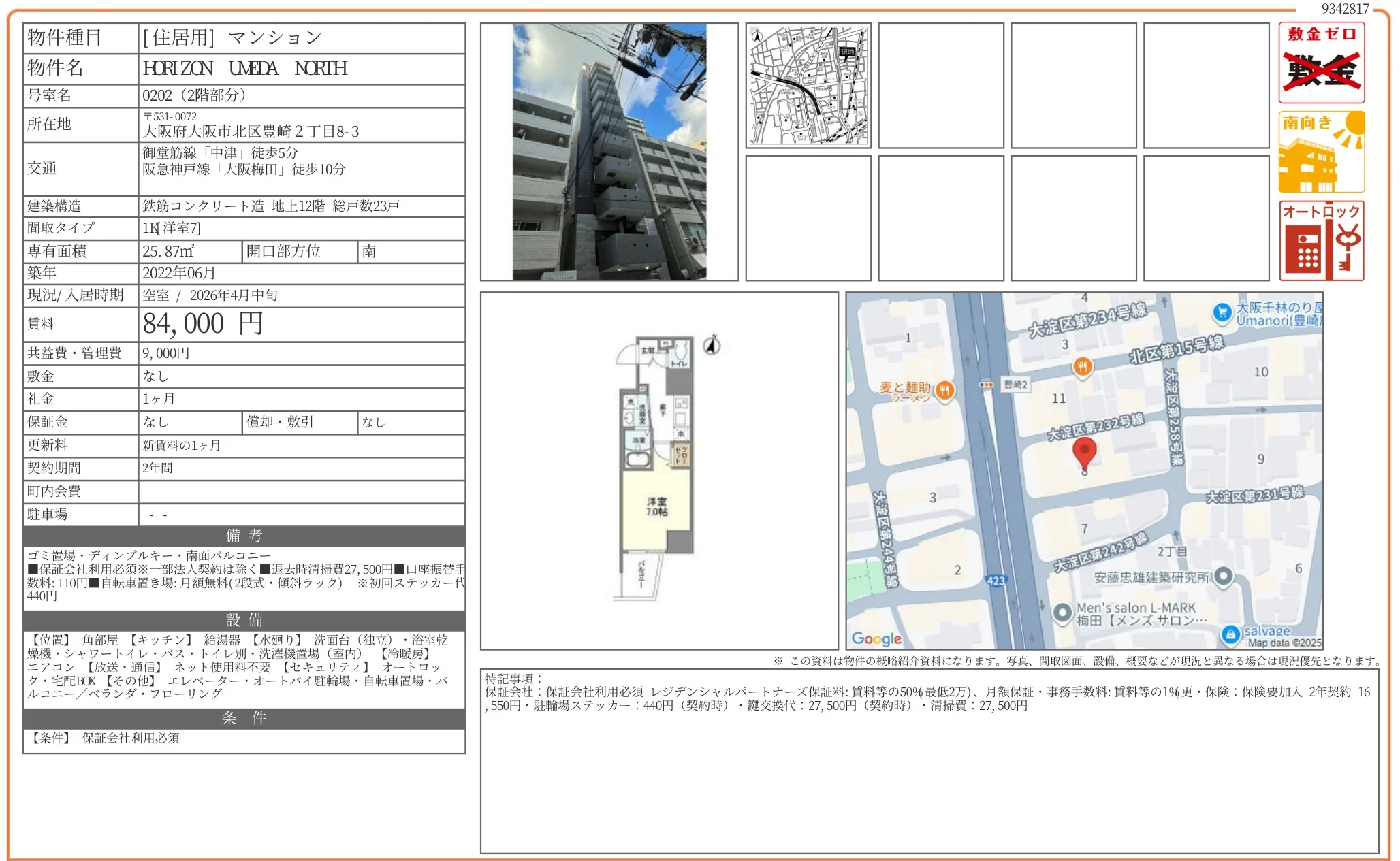Screen dimensions: 1400x861
Task: Click the north compass on floor plan
Action: (x=712, y=345)
